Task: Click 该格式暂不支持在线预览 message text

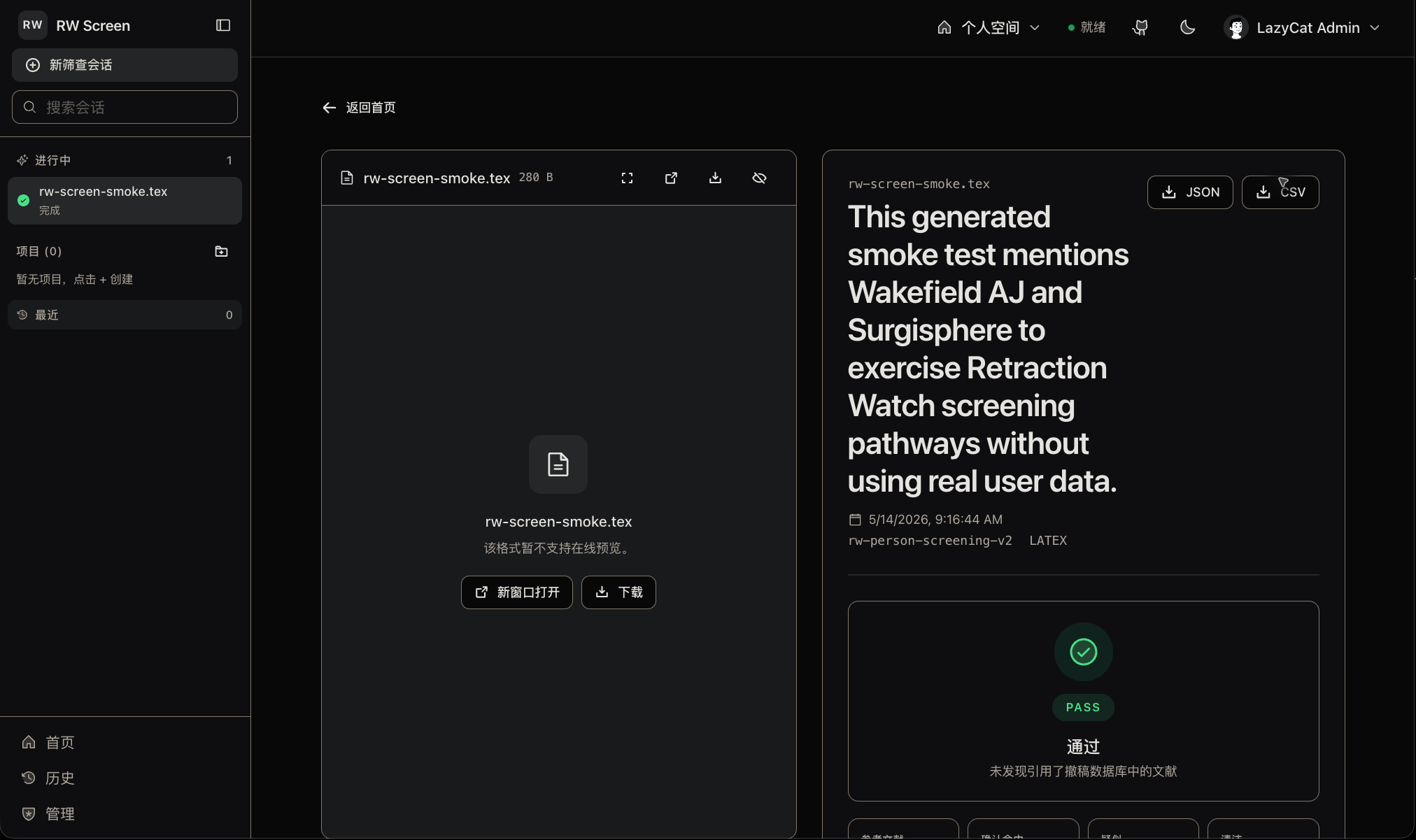Action: [x=558, y=548]
